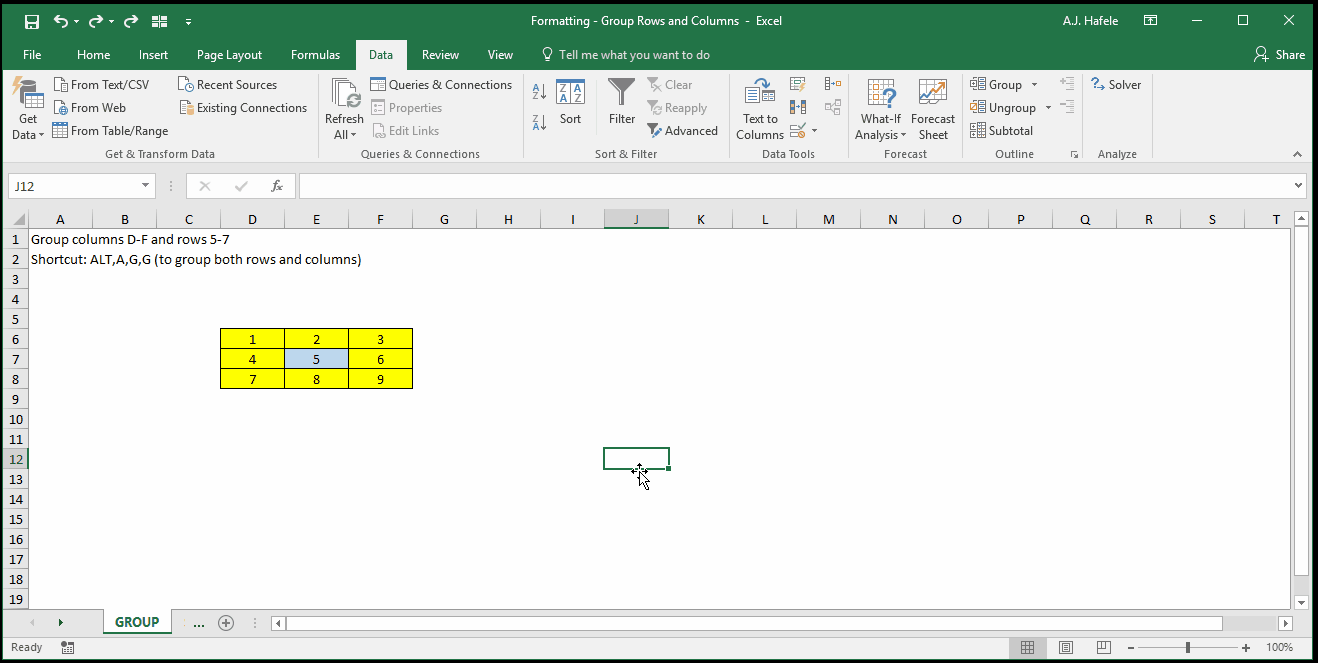The width and height of the screenshot is (1318, 663).
Task: Open the custom Sort dialog
Action: pyautogui.click(x=570, y=102)
